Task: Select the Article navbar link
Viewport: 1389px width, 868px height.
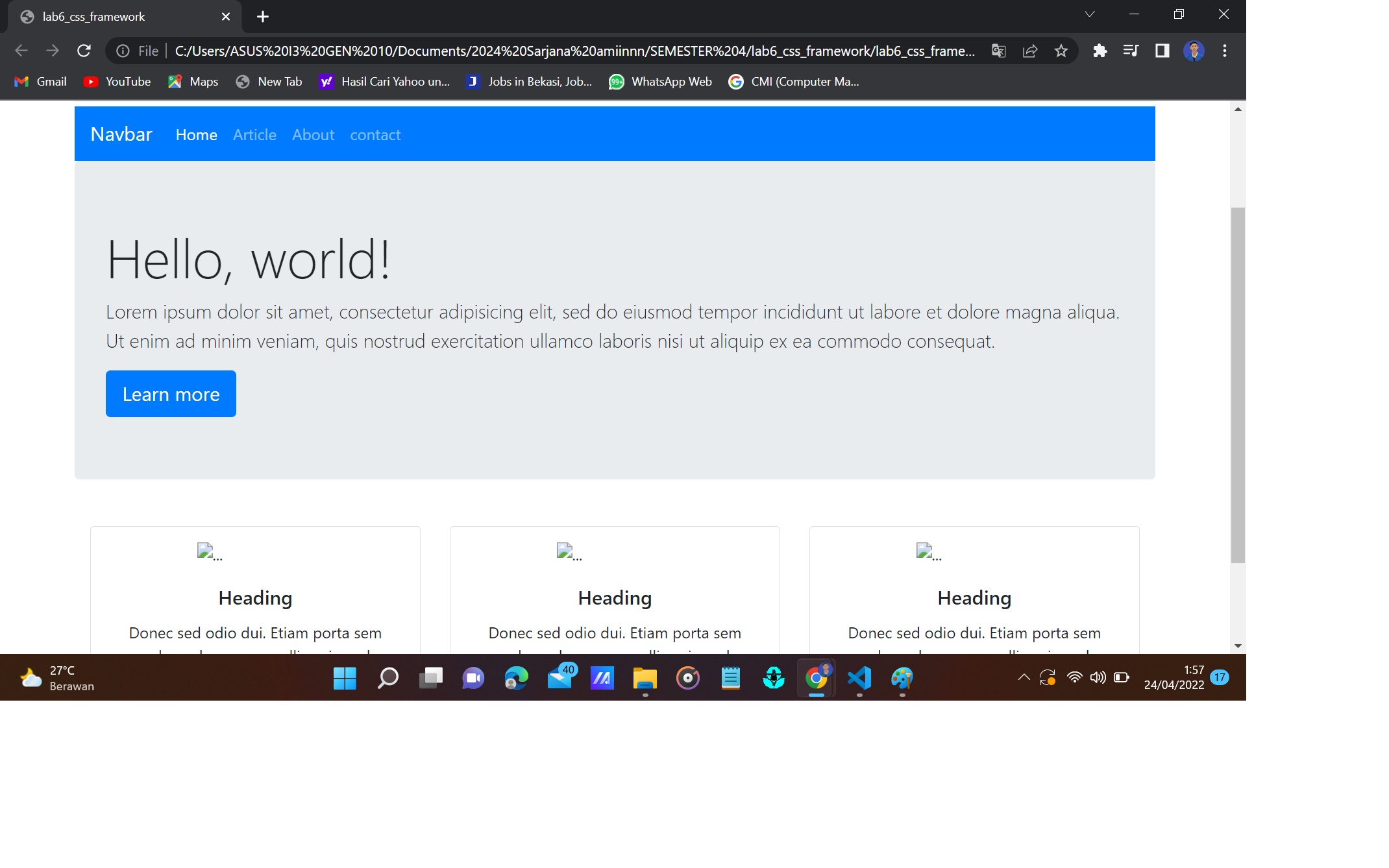Action: pos(254,135)
